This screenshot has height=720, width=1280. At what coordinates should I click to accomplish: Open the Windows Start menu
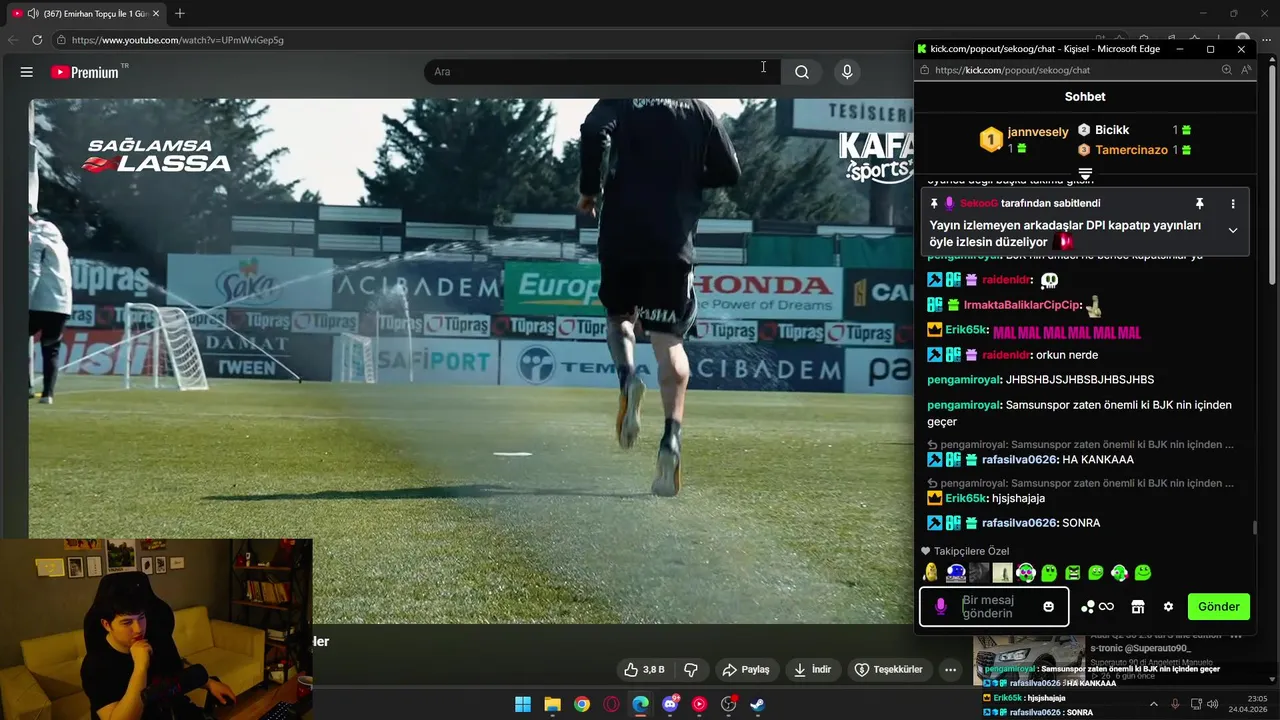pos(523,704)
